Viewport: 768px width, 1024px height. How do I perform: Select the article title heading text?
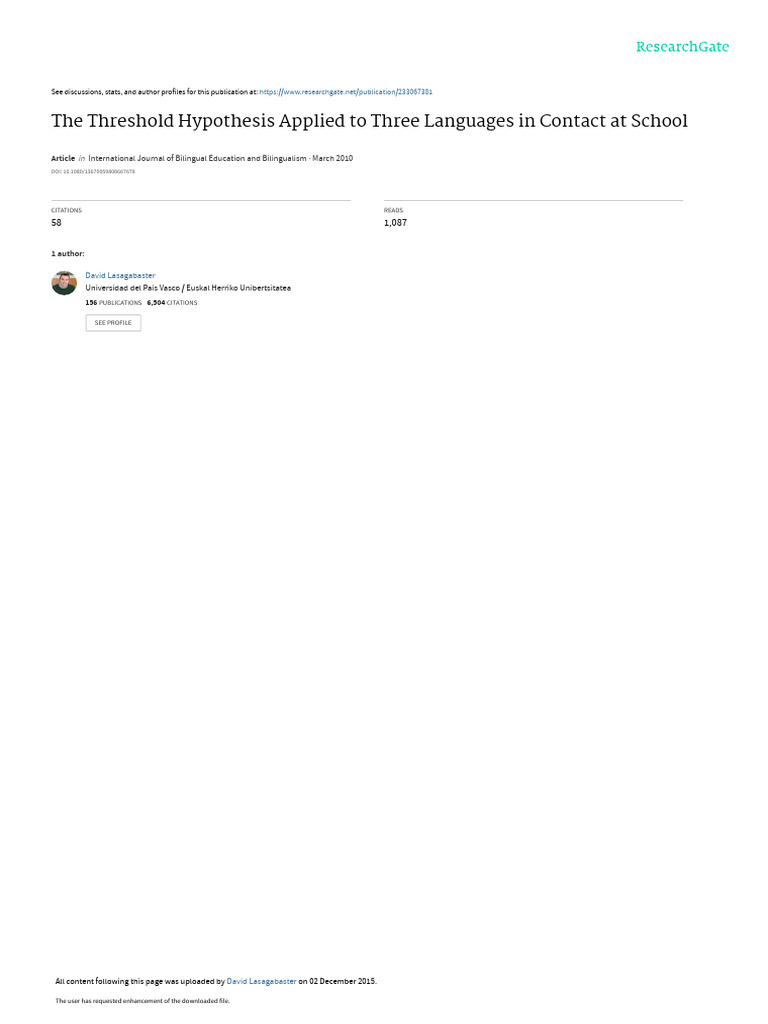coord(369,121)
